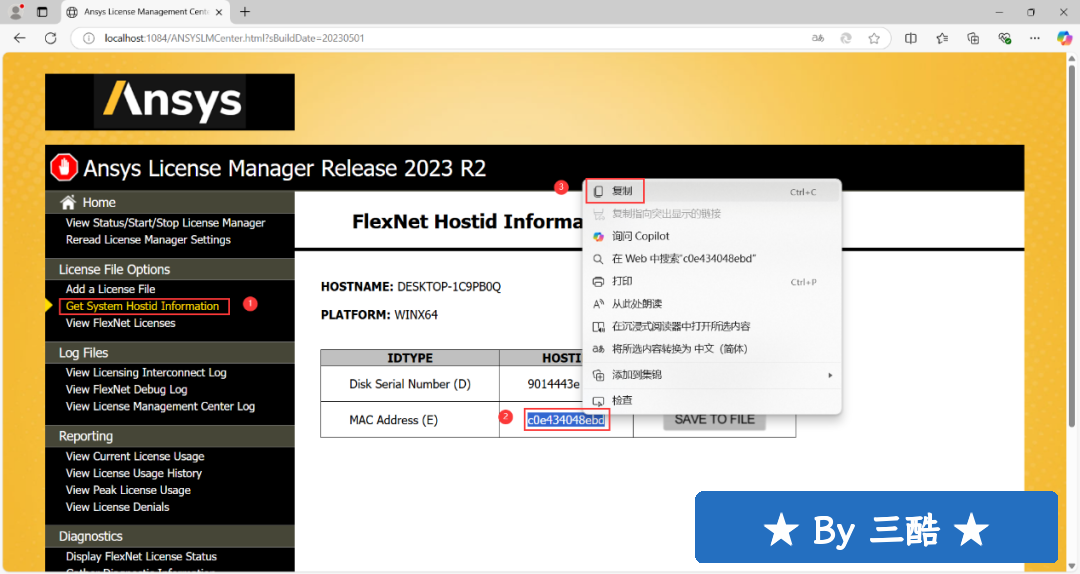Select Get System Hostid Information

[143, 306]
